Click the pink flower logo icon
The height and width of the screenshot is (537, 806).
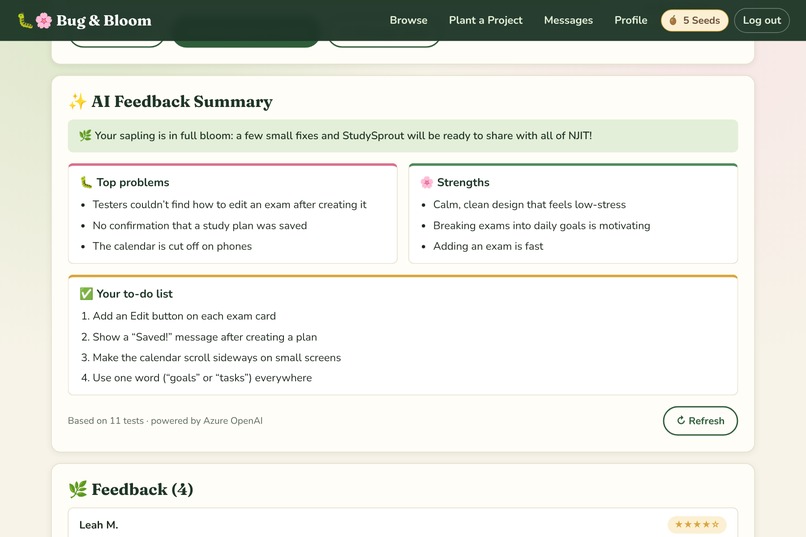click(44, 21)
